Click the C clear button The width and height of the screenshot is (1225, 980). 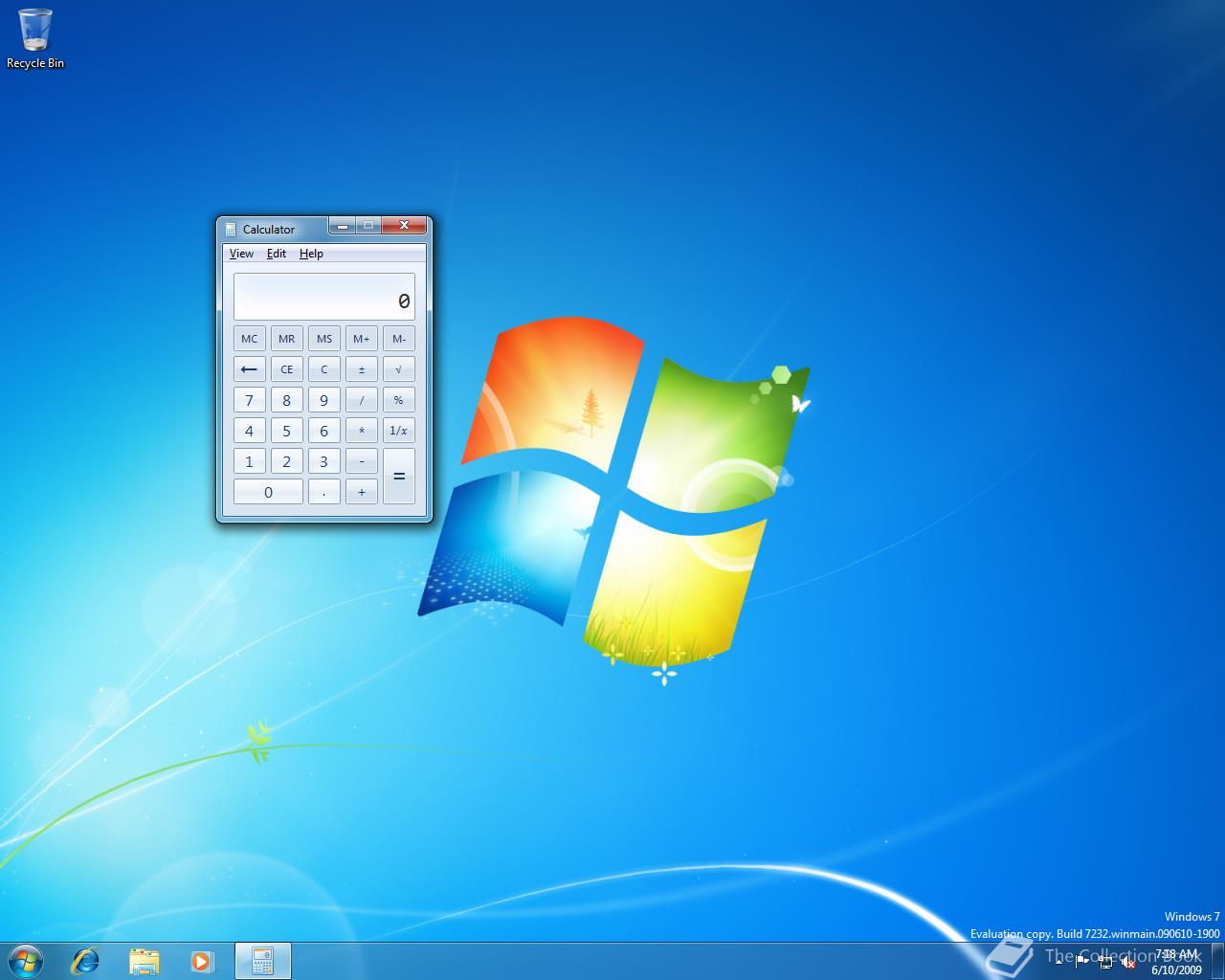coord(324,369)
